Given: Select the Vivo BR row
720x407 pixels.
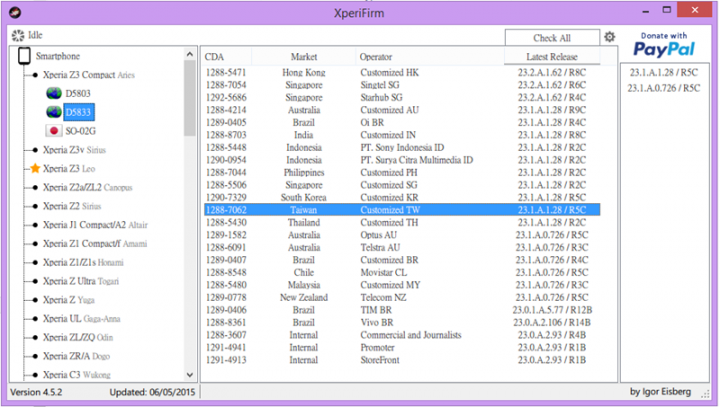Looking at the screenshot, I should tap(402, 322).
